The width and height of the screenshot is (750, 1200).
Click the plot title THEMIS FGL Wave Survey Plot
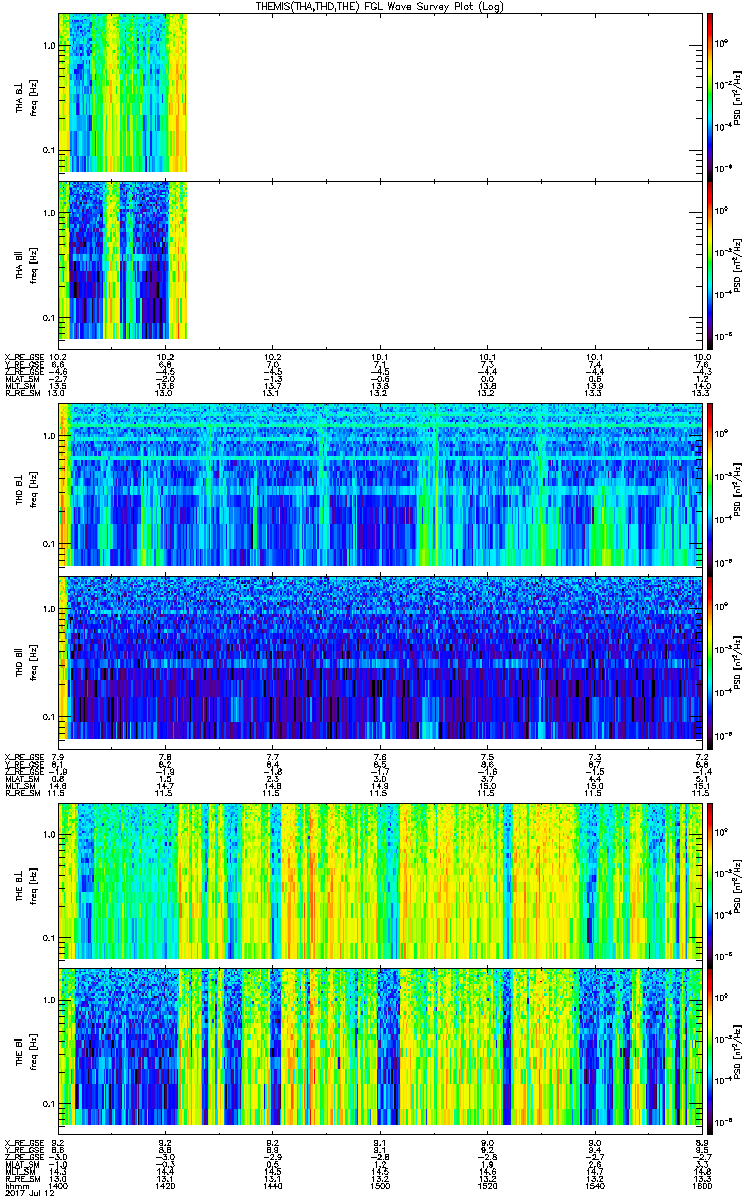[381, 7]
